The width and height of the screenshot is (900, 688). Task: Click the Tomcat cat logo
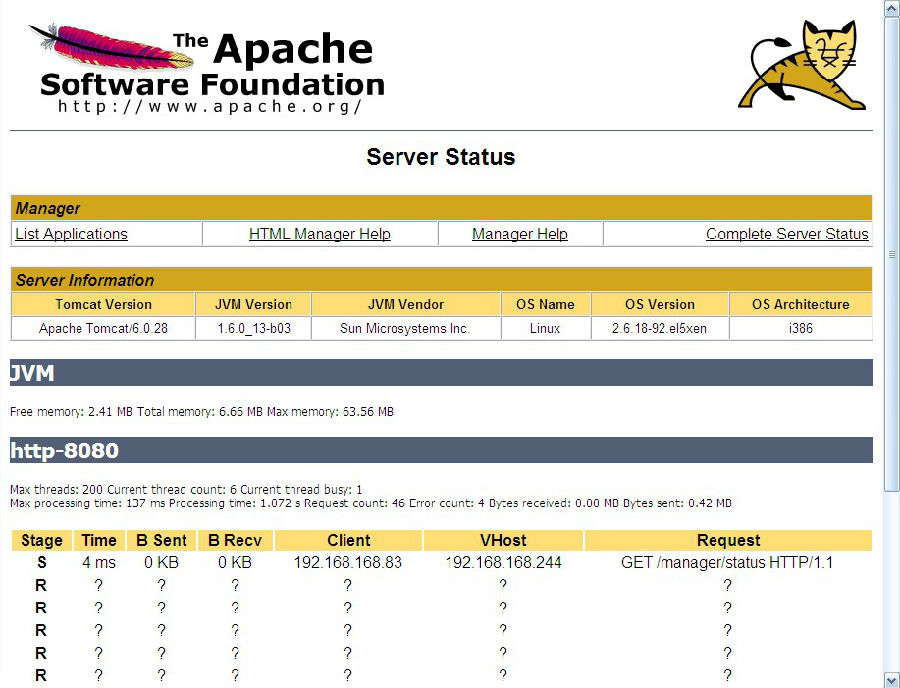click(x=802, y=65)
